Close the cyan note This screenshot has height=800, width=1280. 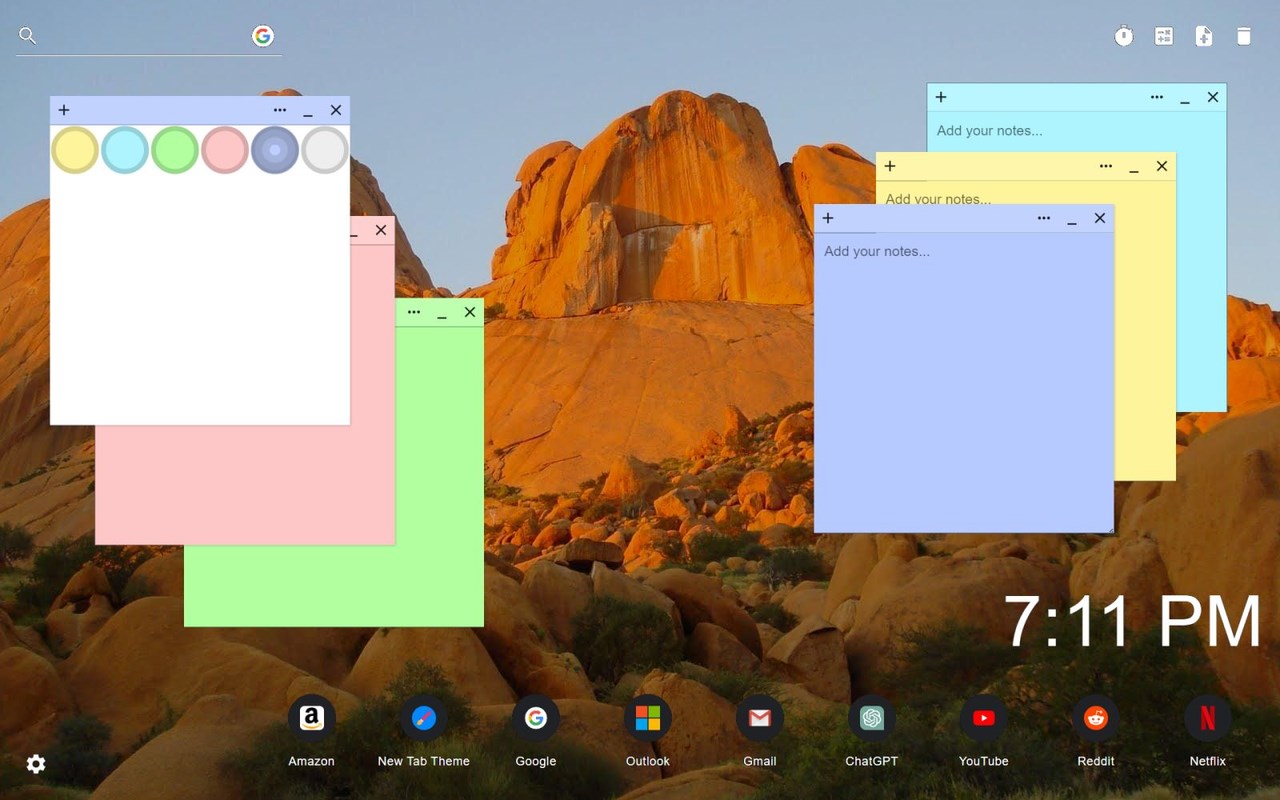tap(1213, 97)
